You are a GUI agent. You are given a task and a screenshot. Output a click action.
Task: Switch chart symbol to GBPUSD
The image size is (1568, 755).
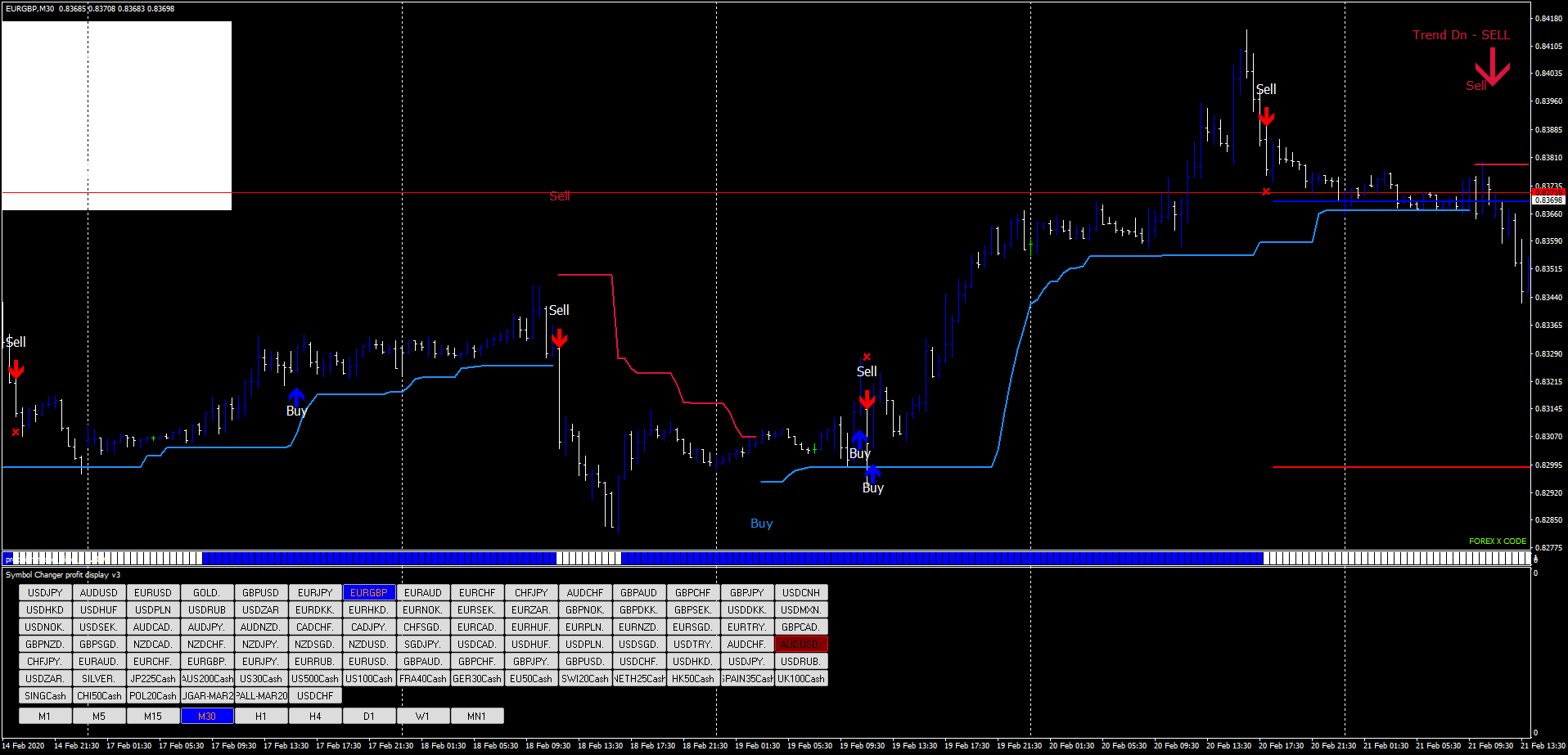coord(260,592)
